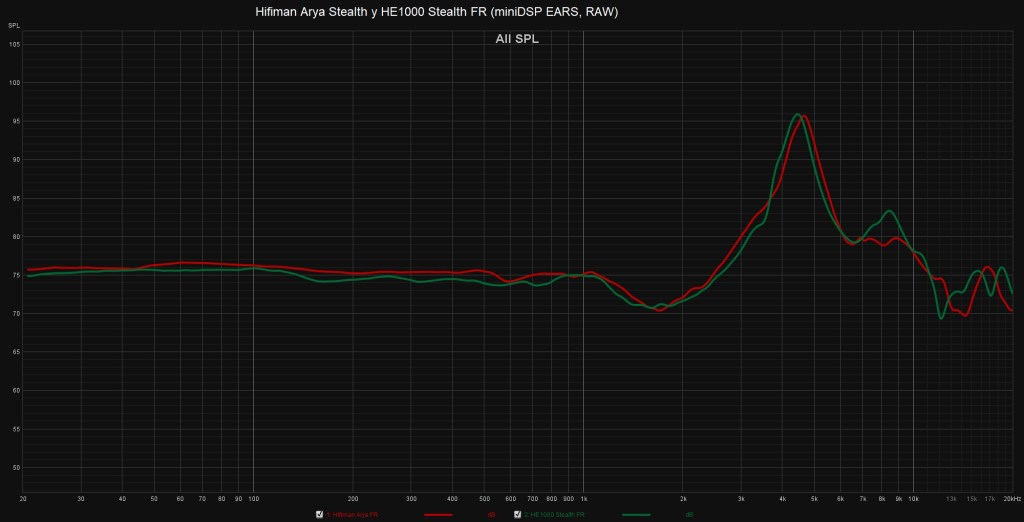Click the 20 Hz label at axis start
The height and width of the screenshot is (522, 1024).
click(22, 497)
